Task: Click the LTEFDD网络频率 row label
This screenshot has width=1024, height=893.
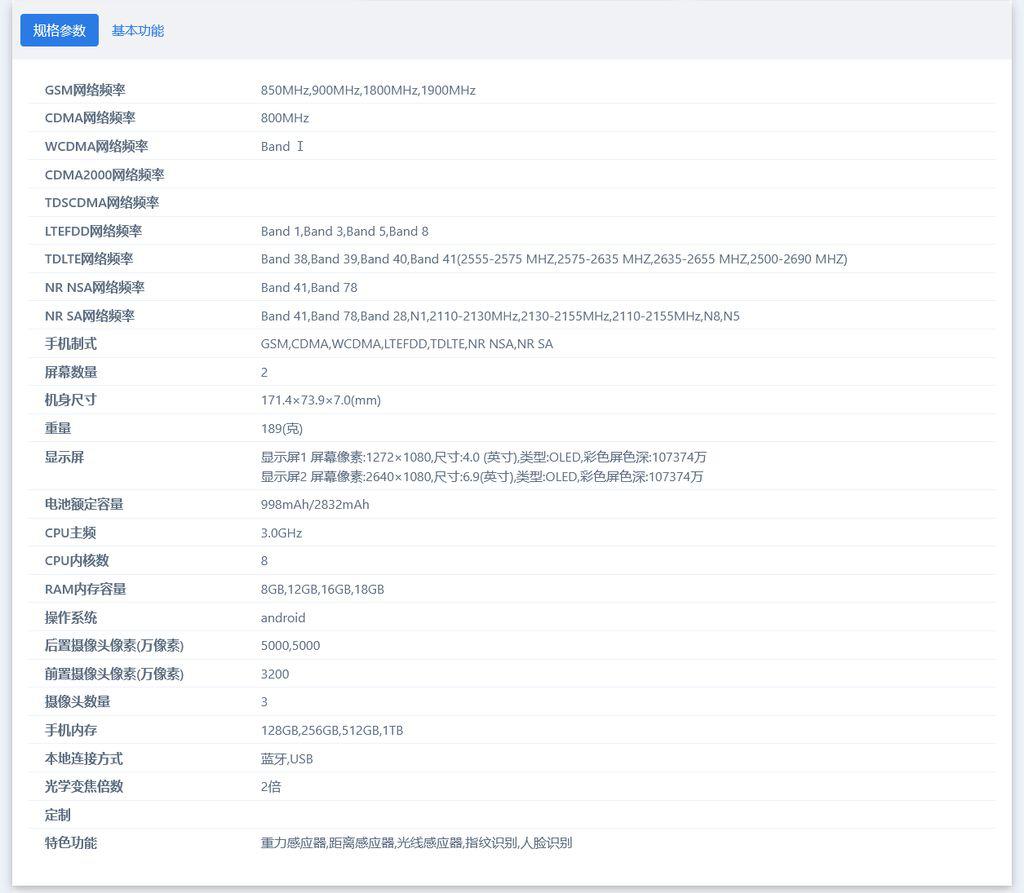Action: (x=93, y=231)
